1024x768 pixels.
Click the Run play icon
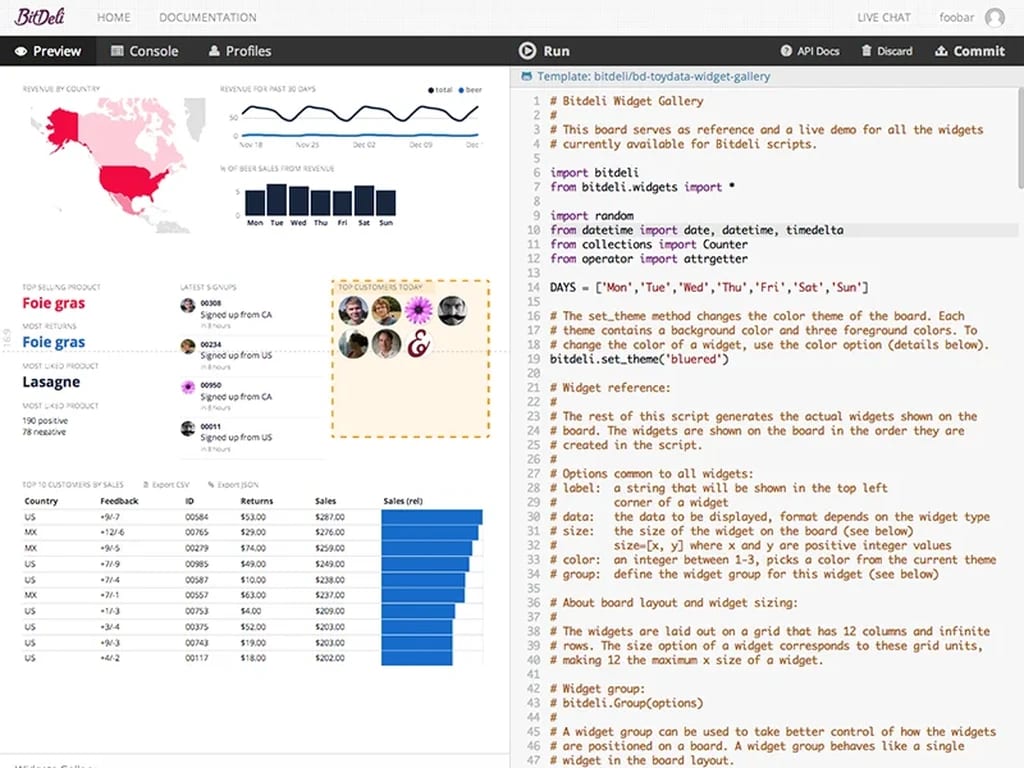pyautogui.click(x=527, y=51)
